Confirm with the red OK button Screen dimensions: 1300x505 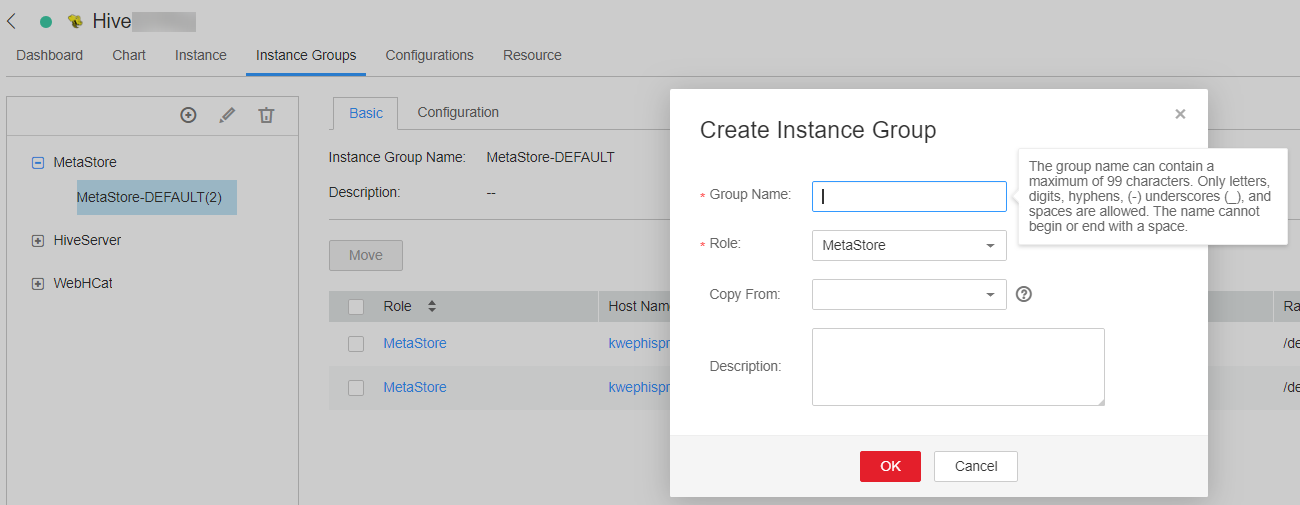point(890,466)
